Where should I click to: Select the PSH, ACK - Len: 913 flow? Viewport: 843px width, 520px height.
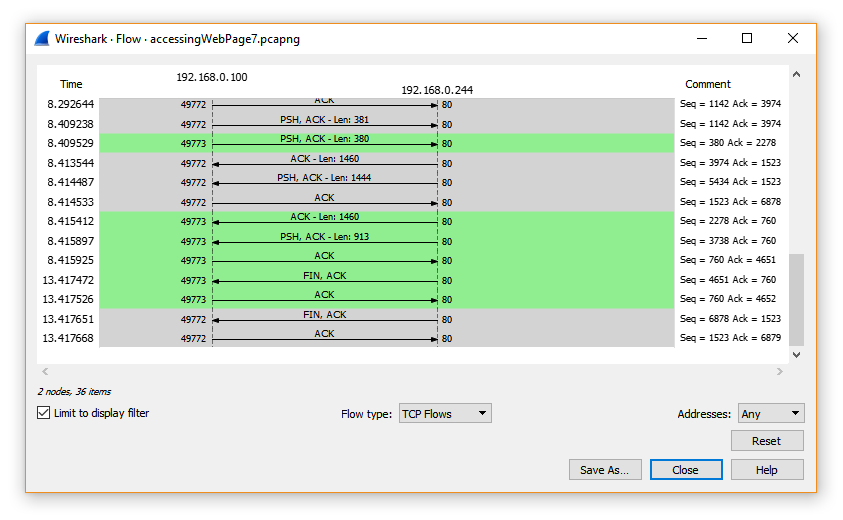click(x=324, y=240)
